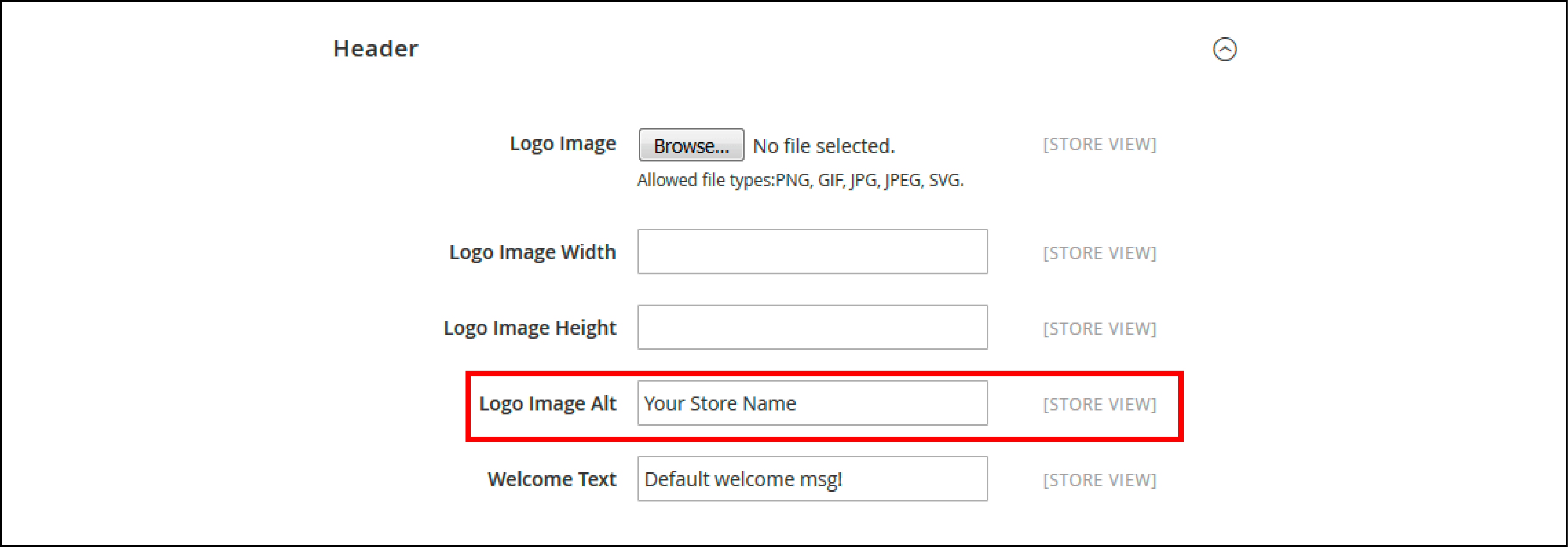Image resolution: width=1568 pixels, height=547 pixels.
Task: Focus the Logo Image Width field
Action: (x=812, y=252)
